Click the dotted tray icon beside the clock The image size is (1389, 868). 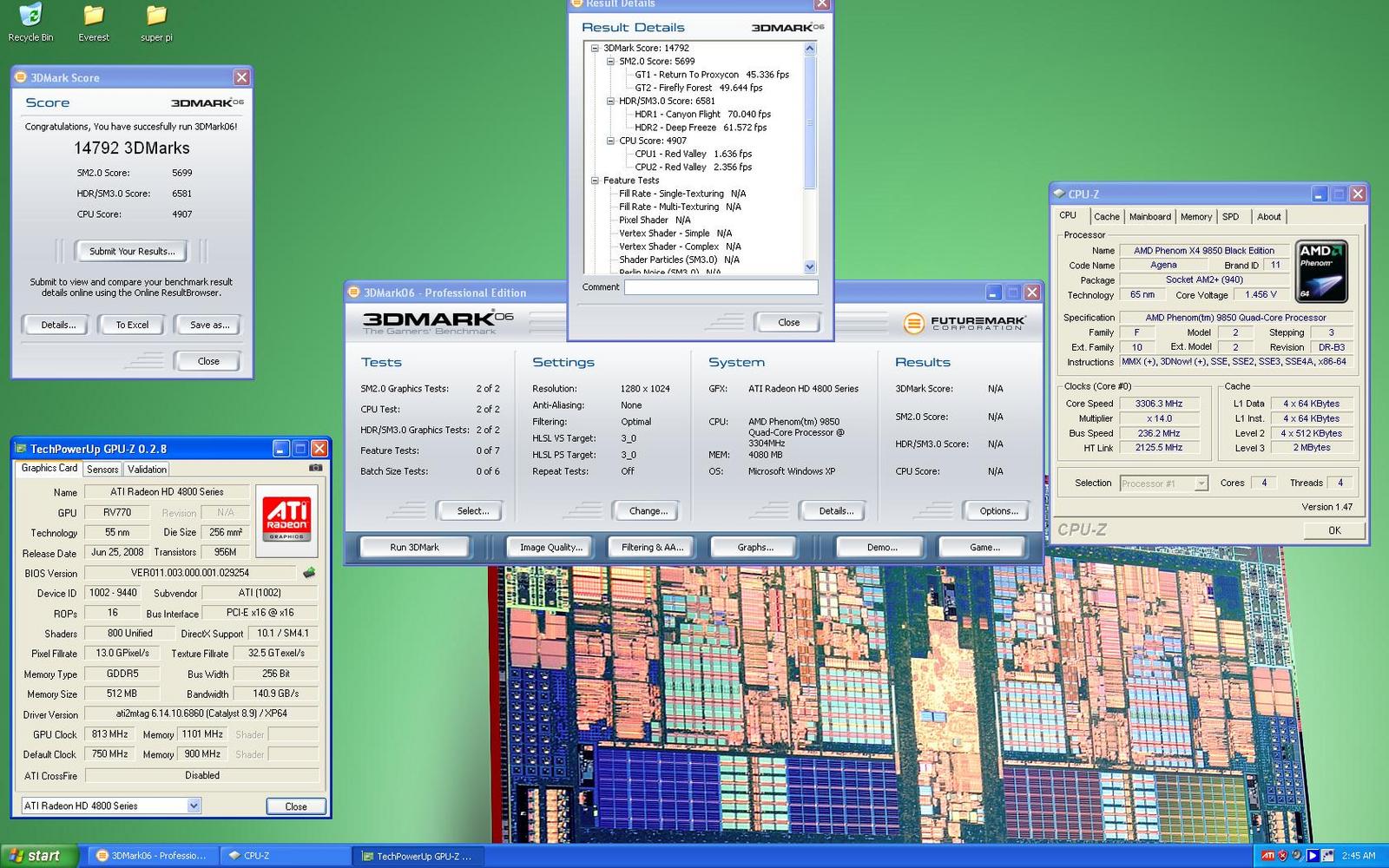coord(1327,856)
